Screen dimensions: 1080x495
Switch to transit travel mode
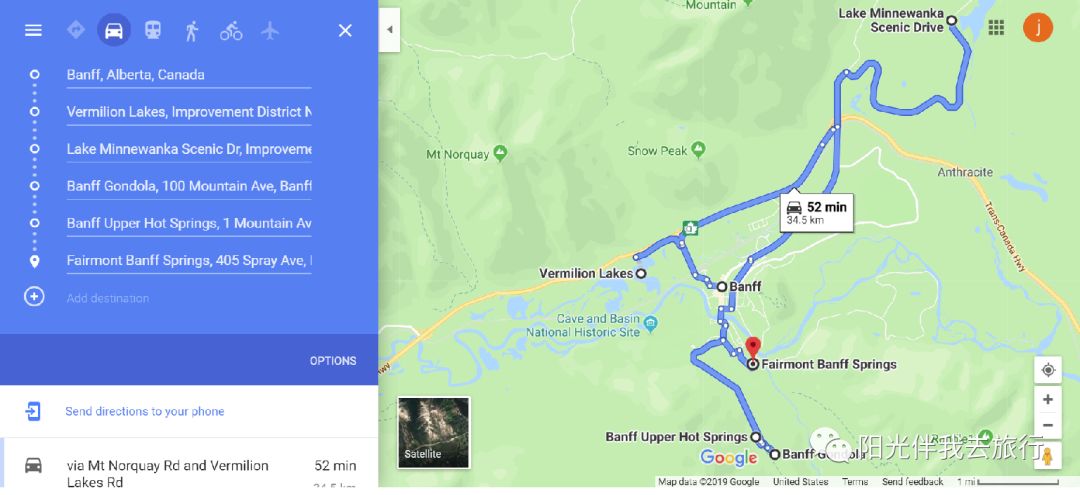(153, 30)
